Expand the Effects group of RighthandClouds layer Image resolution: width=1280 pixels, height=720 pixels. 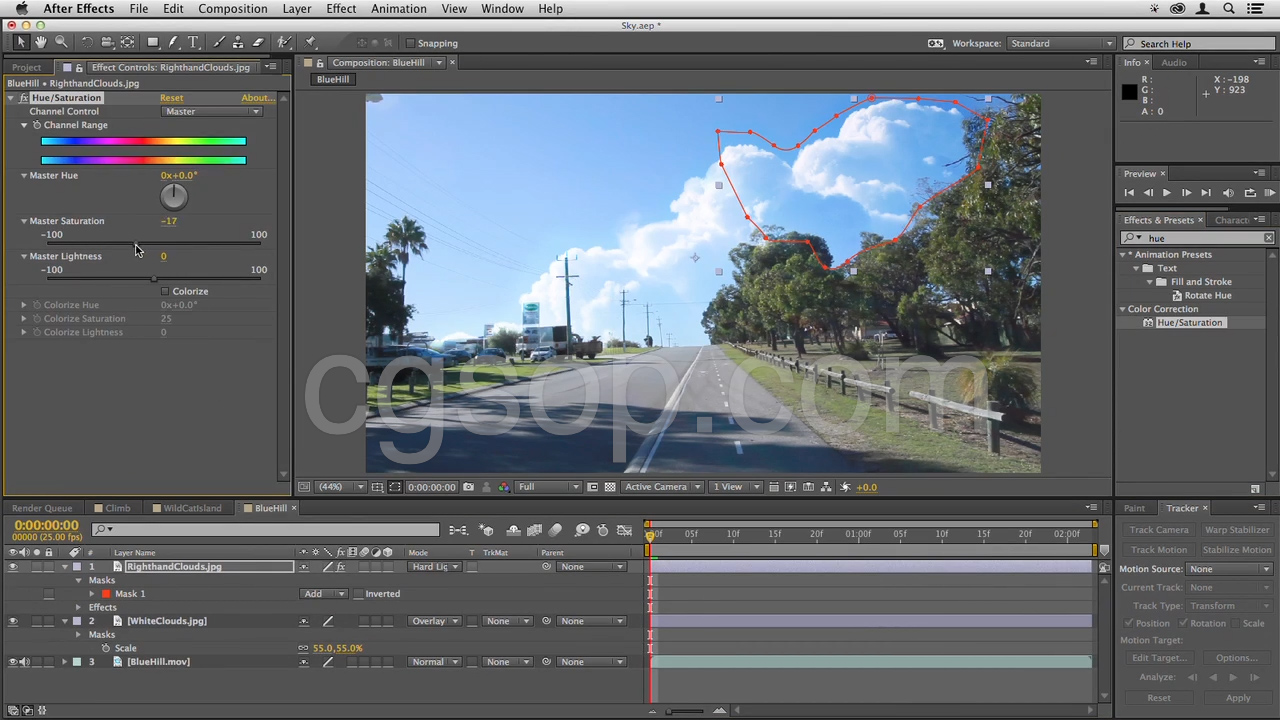click(x=78, y=607)
